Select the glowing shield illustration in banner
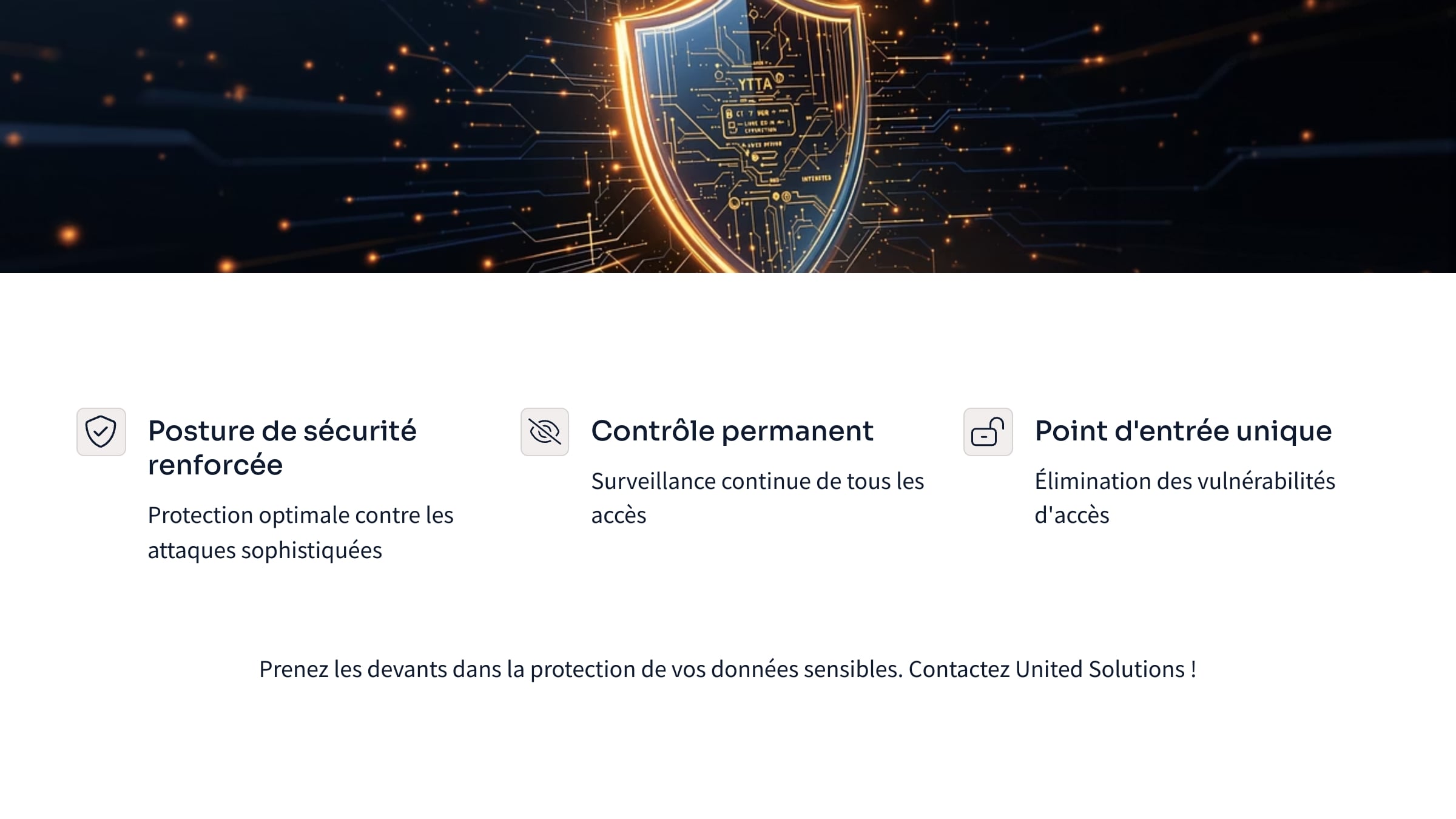1456x819 pixels. pyautogui.click(x=741, y=136)
